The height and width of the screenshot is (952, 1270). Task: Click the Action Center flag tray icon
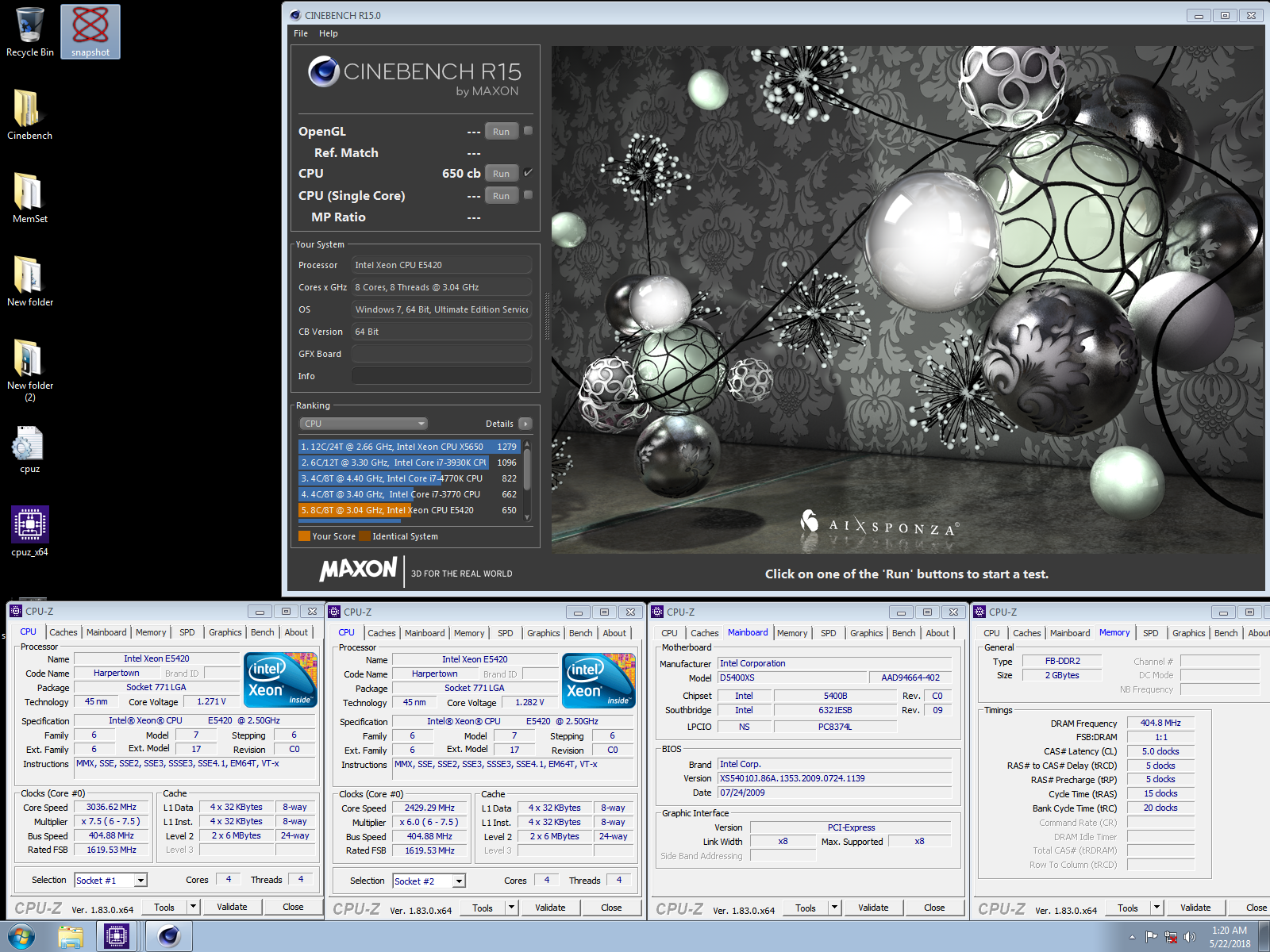tap(1151, 937)
